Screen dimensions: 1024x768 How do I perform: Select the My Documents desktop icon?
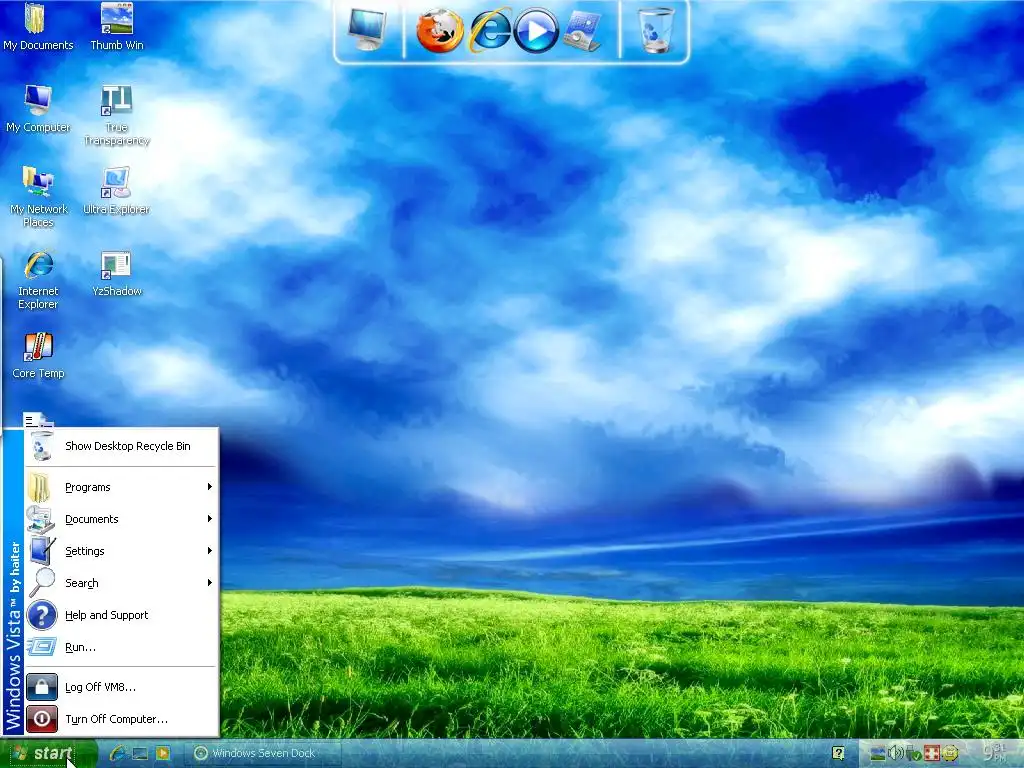[38, 27]
